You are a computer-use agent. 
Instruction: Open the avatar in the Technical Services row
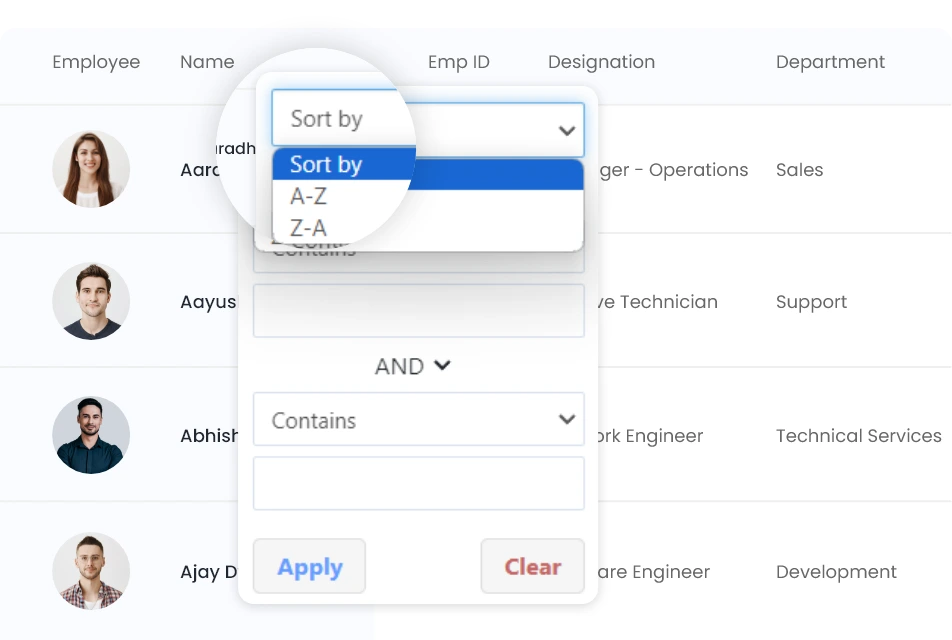pos(91,435)
